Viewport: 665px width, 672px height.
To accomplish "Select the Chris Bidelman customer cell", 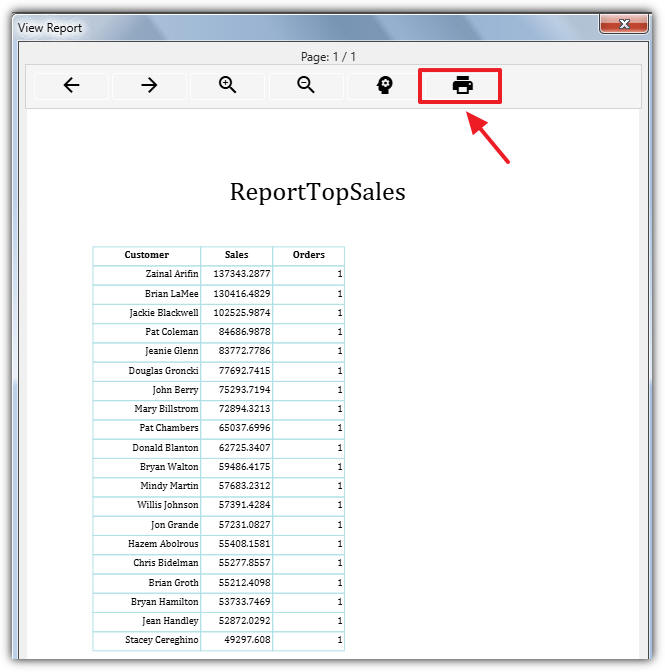I will click(147, 564).
